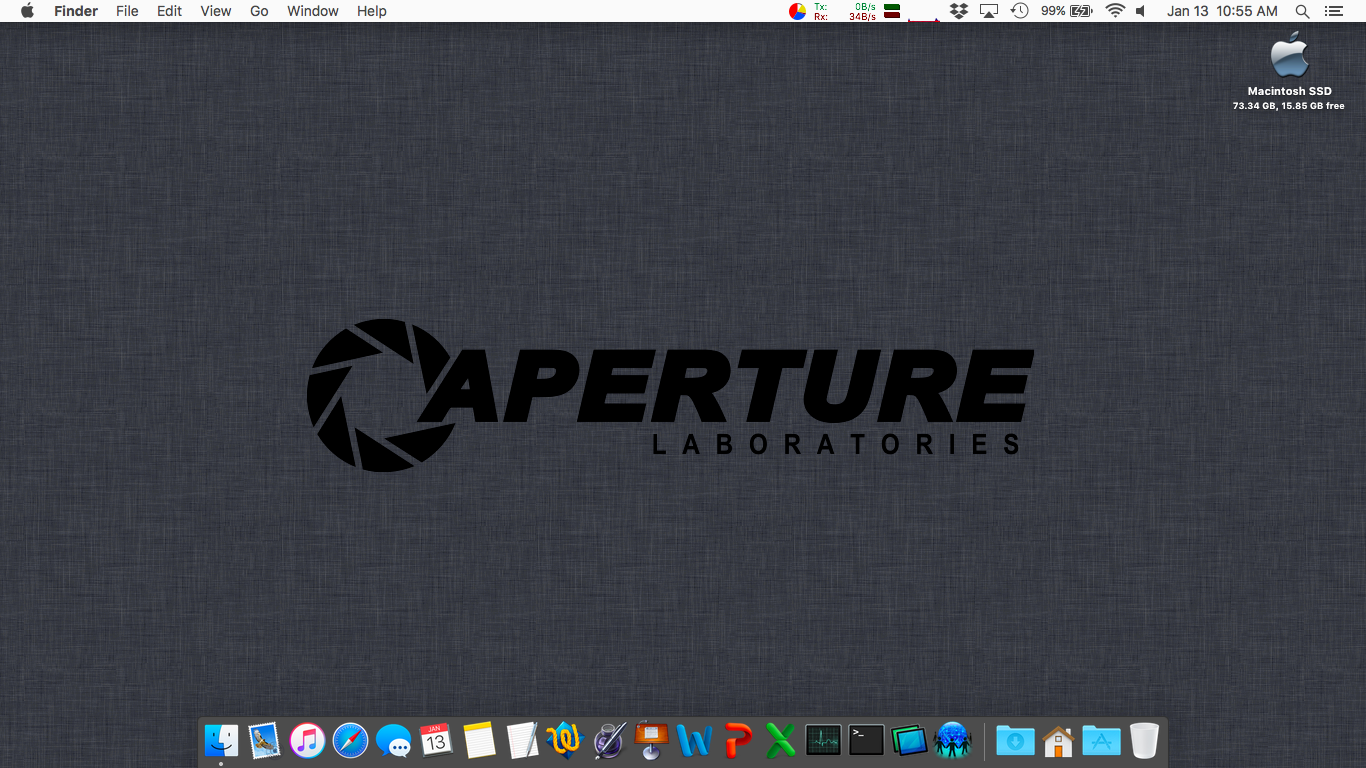Launch the yellow Notes app
Image resolution: width=1366 pixels, height=768 pixels.
pos(479,741)
